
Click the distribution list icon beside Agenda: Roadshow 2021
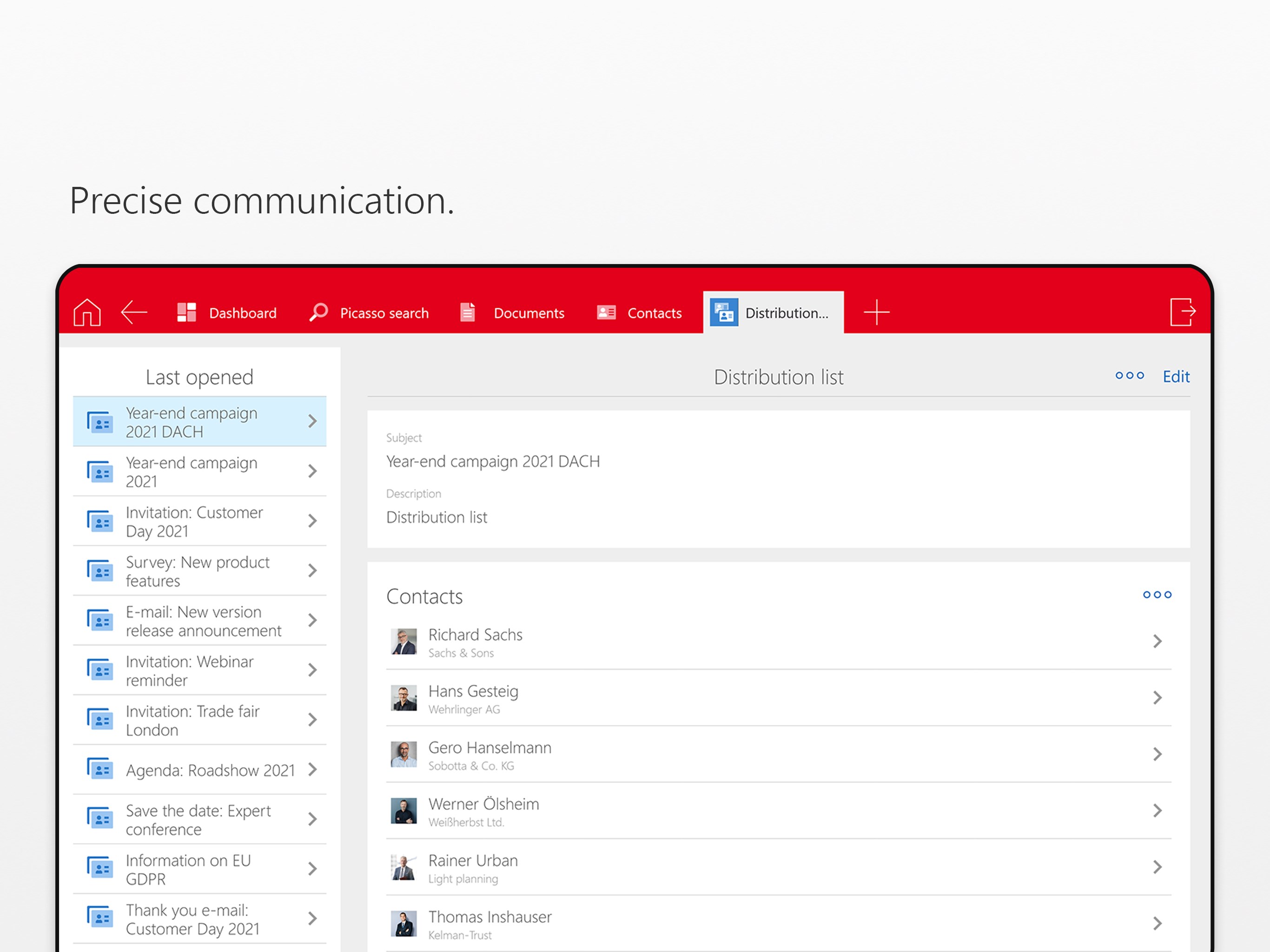point(100,770)
